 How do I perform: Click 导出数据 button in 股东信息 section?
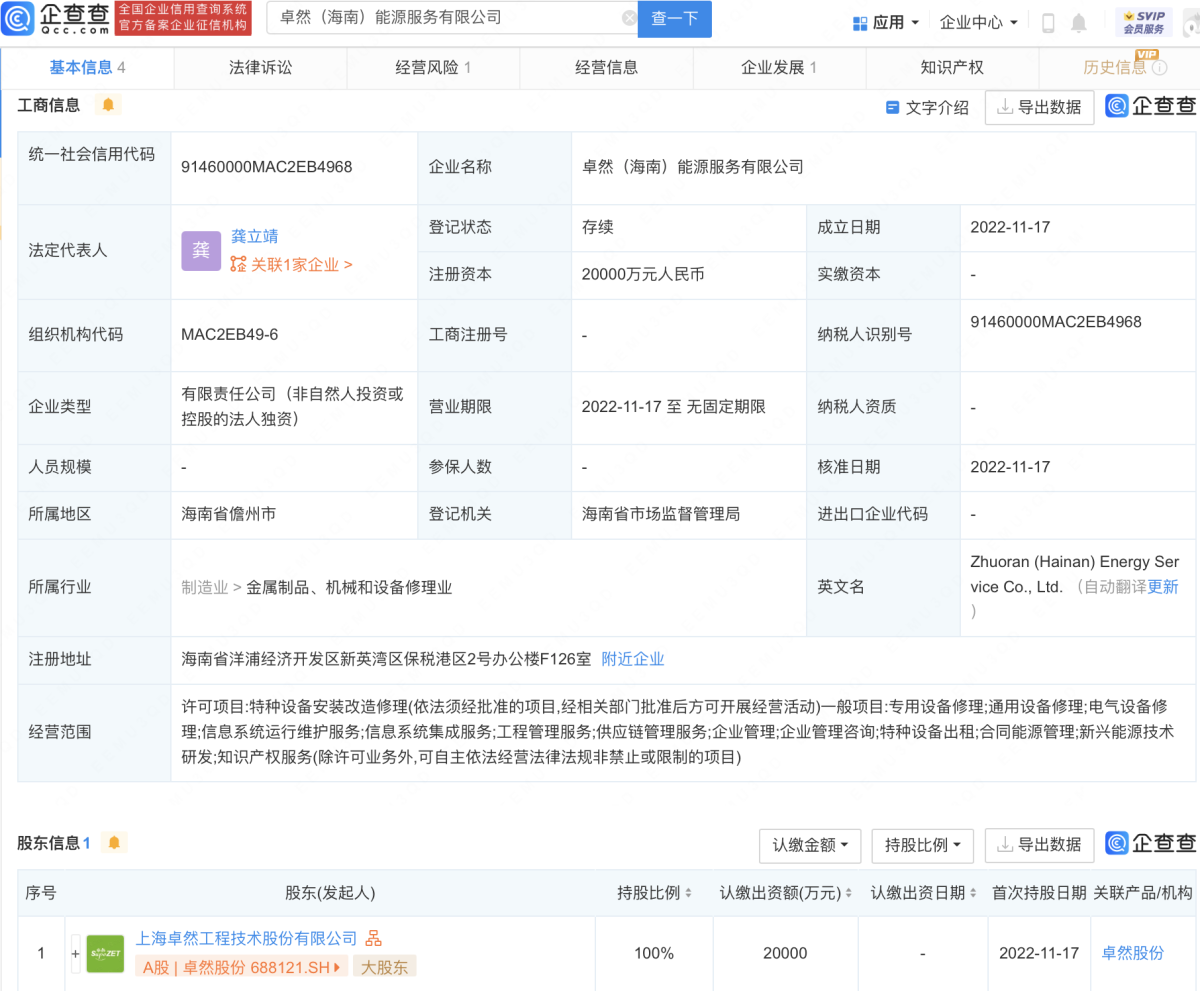[x=1040, y=845]
